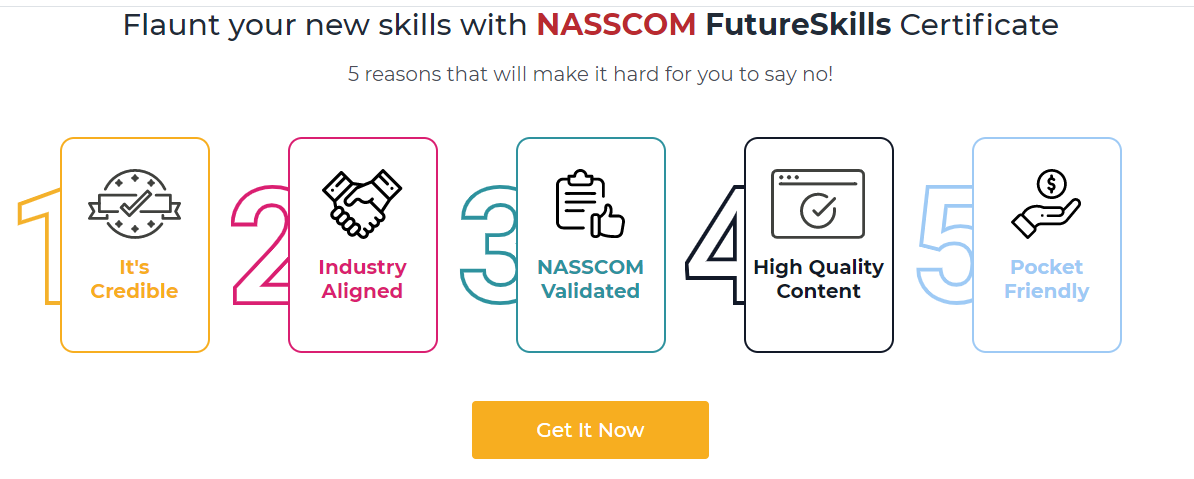Viewport: 1194px width, 479px height.
Task: Click the "5 reasons" subtitle text
Action: click(x=590, y=75)
